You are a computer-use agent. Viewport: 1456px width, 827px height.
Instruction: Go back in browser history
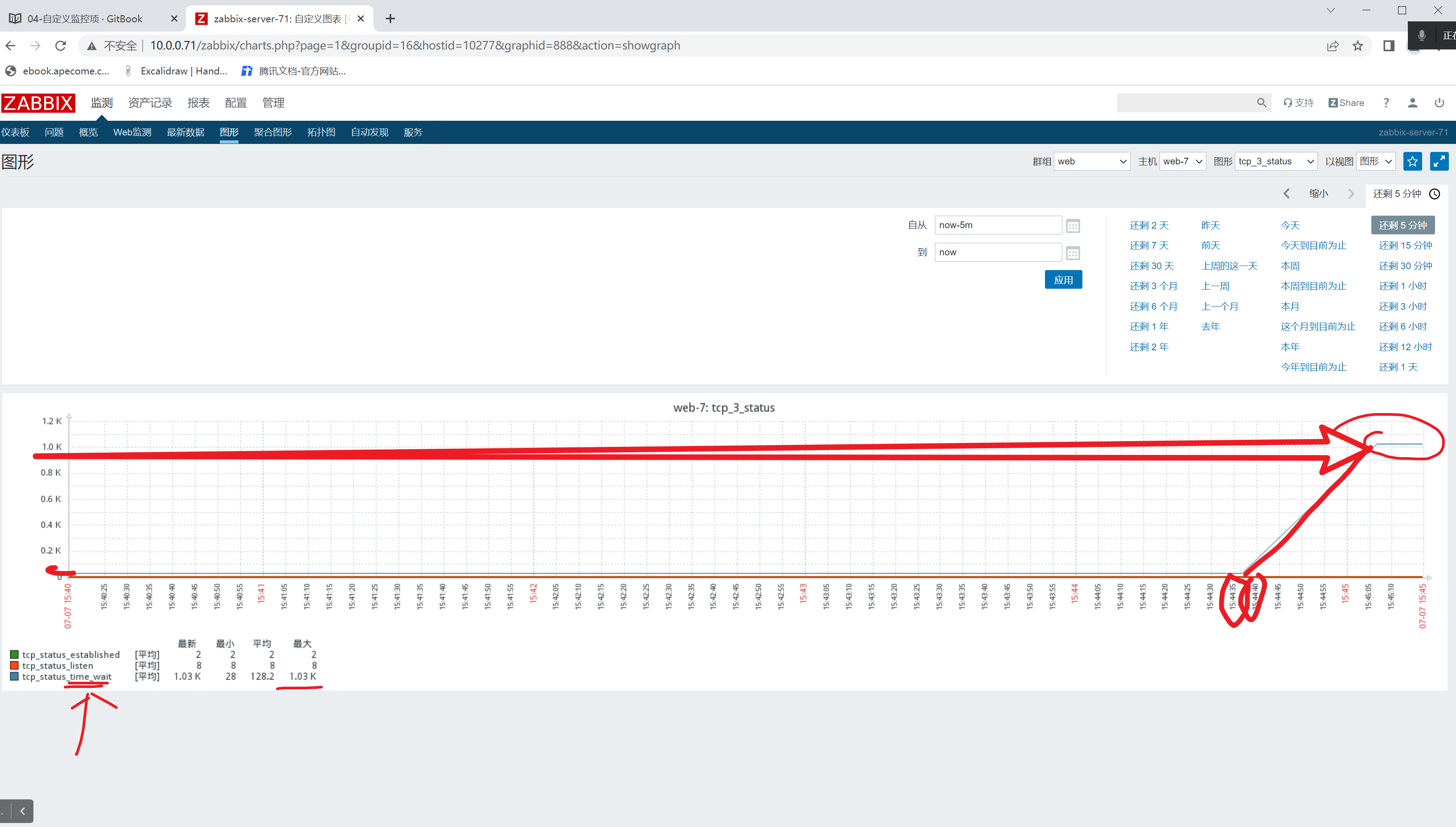(x=11, y=45)
